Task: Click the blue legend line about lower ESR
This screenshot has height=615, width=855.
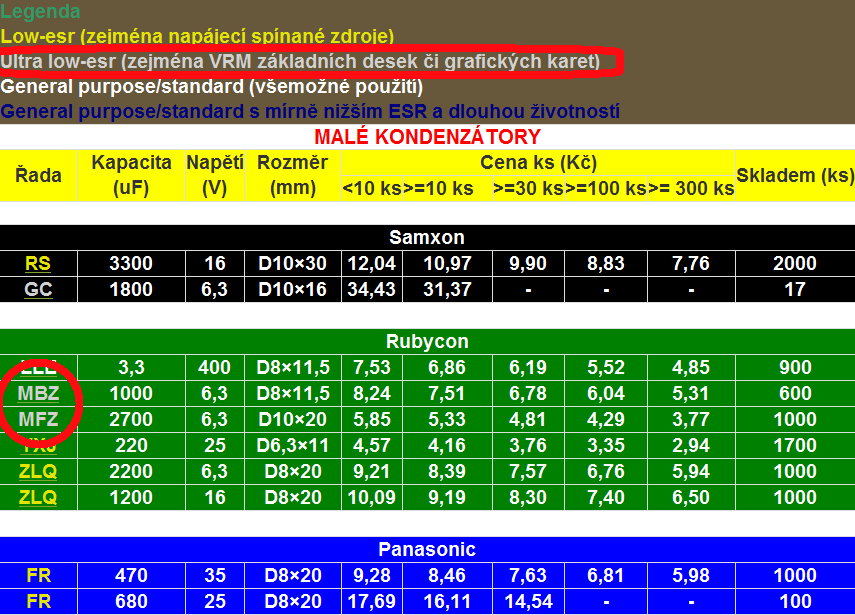Action: click(x=311, y=111)
